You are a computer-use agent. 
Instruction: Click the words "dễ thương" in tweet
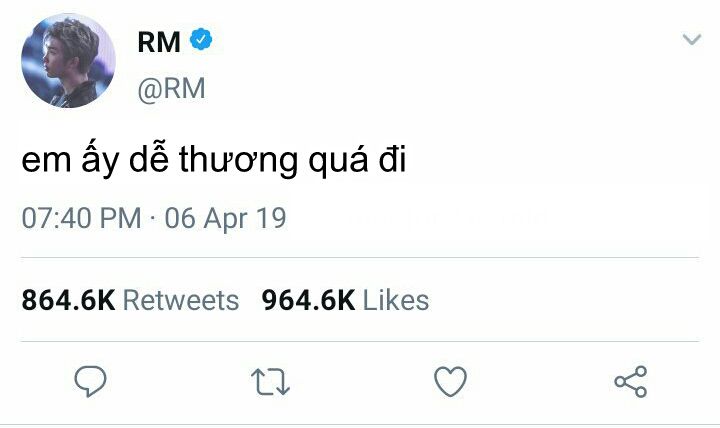pos(213,159)
